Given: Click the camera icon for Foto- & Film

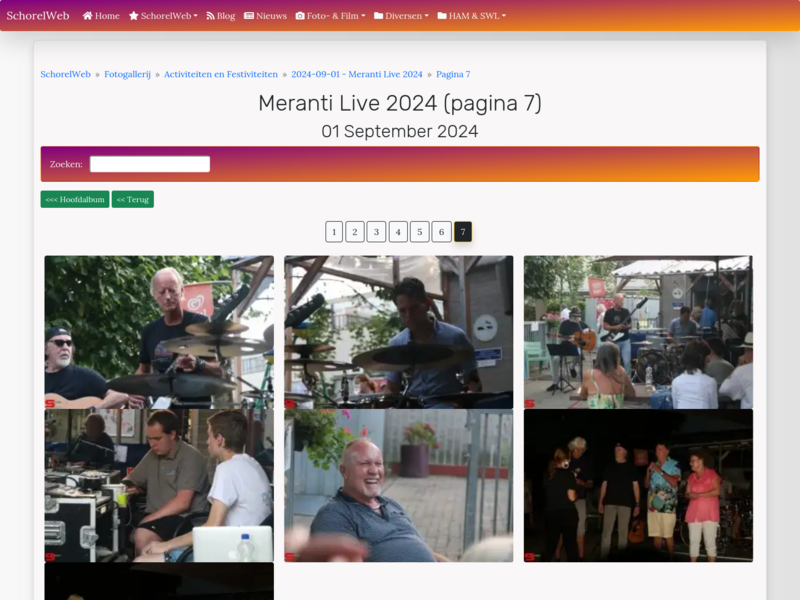Looking at the screenshot, I should tap(300, 16).
